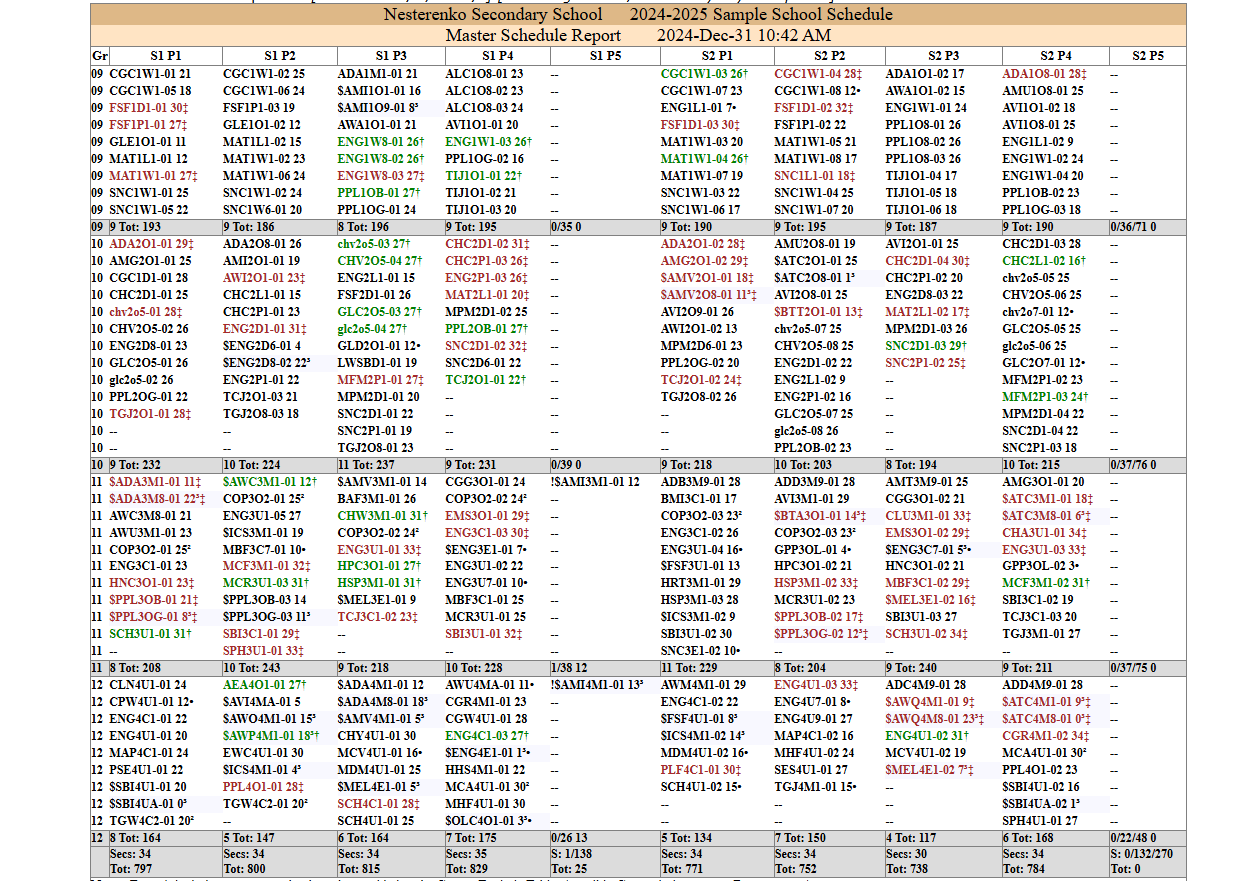Image resolution: width=1256 pixels, height=881 pixels.
Task: Open section SPH4U1-01
Action: pos(1040,821)
